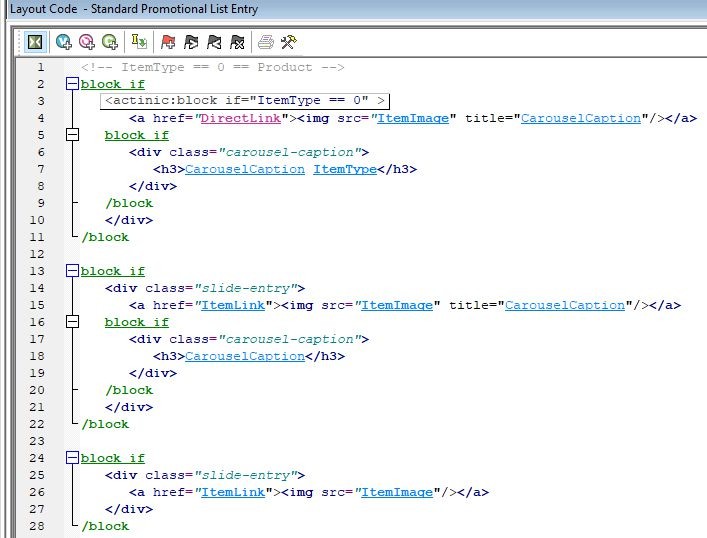707x538 pixels.
Task: Click the insert variable (V+) toolbar icon
Action: tap(64, 42)
